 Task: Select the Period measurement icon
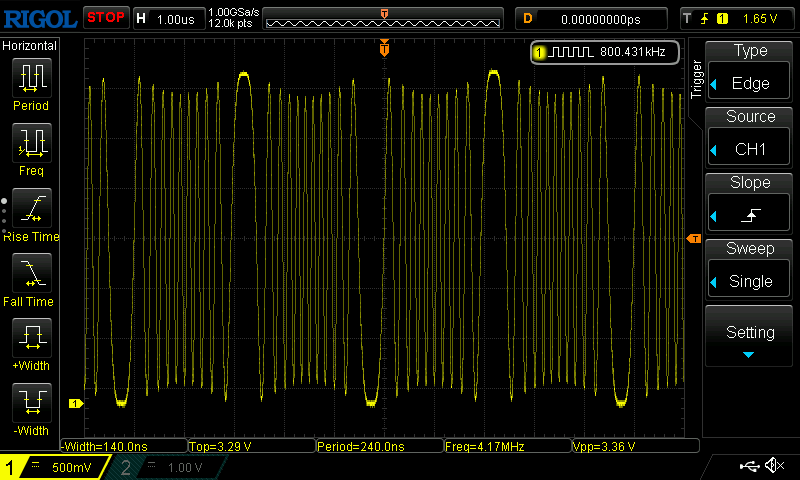[32, 78]
